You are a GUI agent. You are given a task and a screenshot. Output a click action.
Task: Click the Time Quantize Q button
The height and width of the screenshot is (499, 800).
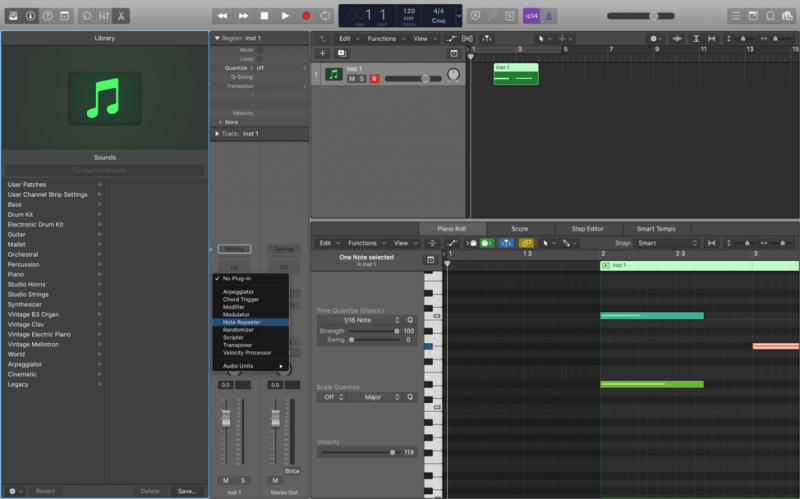click(x=410, y=320)
